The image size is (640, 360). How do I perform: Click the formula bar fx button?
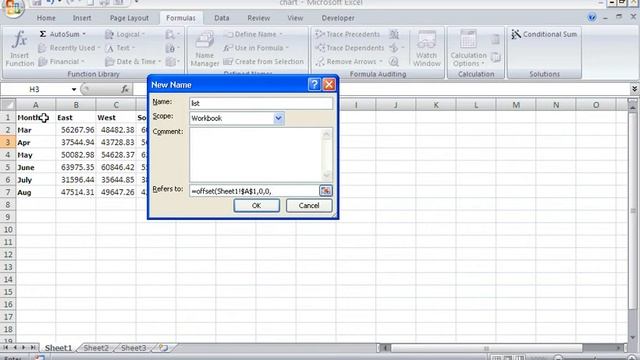[125, 89]
